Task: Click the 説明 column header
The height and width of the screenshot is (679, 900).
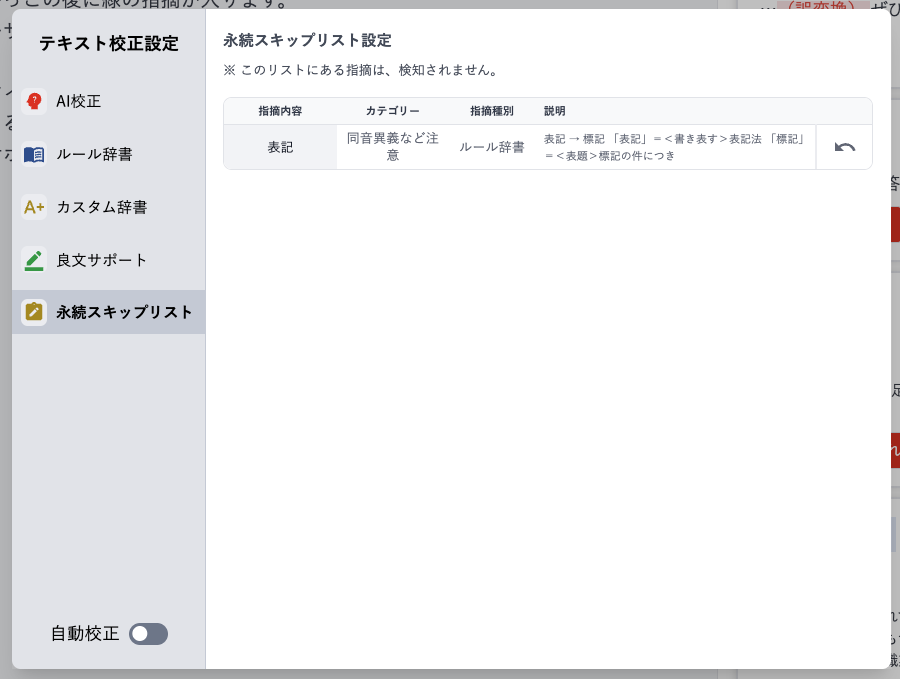Action: [554, 111]
